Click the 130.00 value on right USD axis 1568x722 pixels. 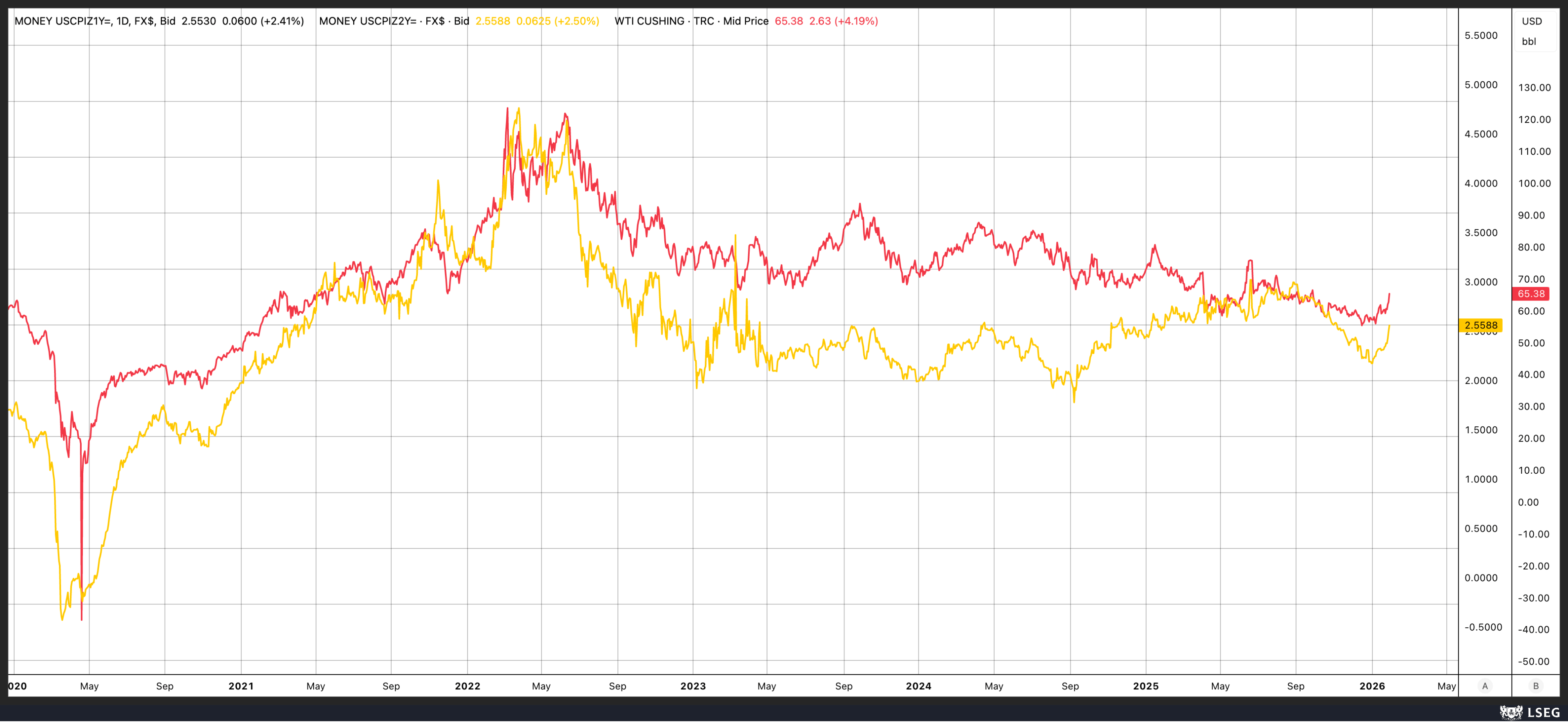[x=1535, y=87]
